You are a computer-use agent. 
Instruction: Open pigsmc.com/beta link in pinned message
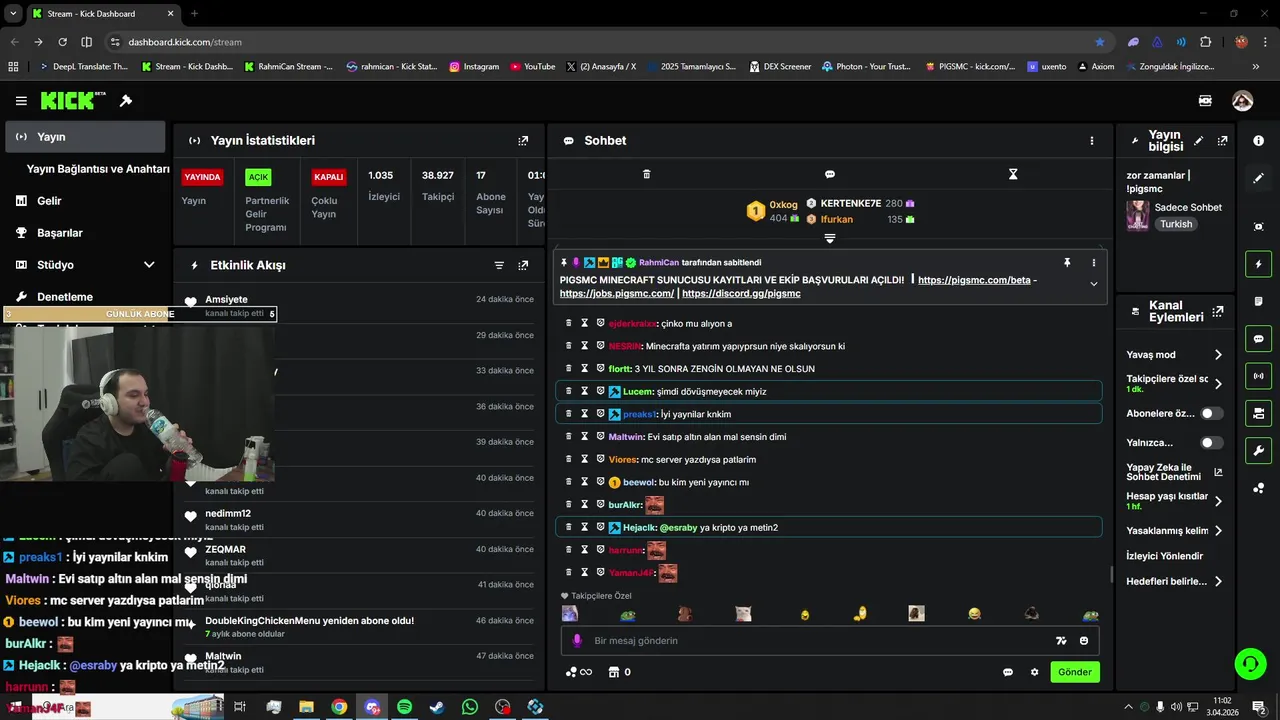[974, 280]
